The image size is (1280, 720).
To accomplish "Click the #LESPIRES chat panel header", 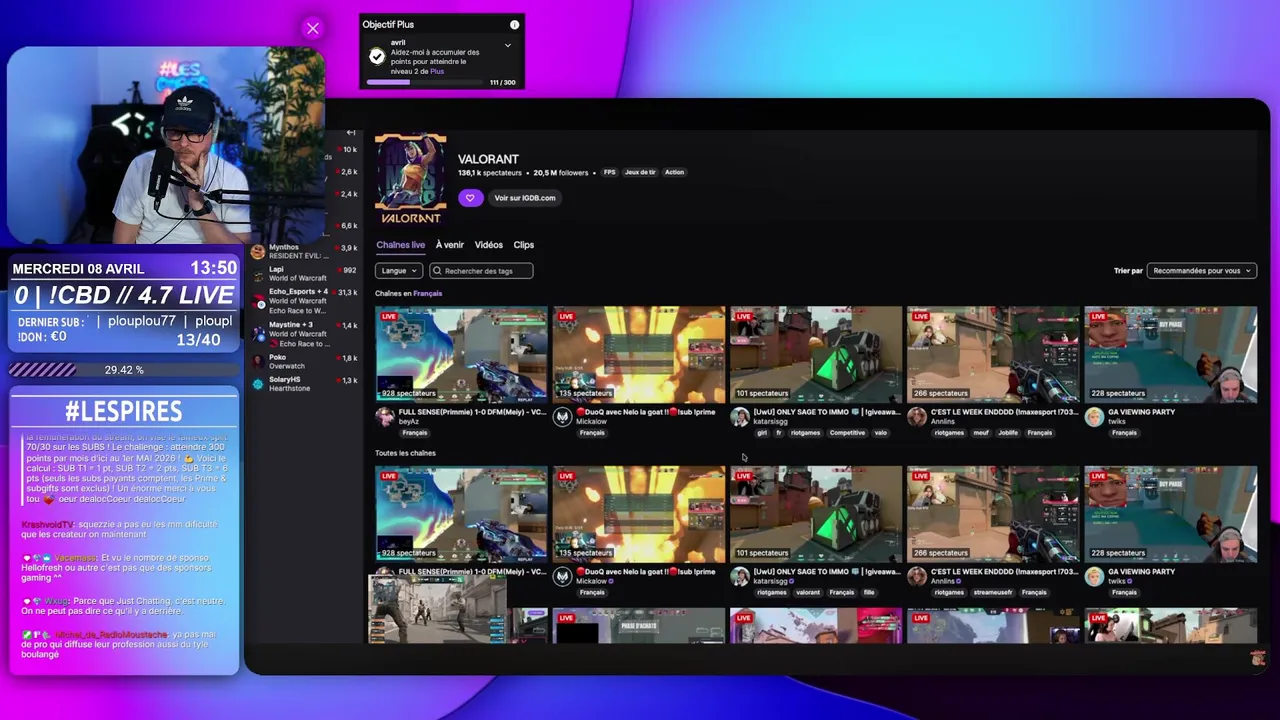I will pos(124,411).
